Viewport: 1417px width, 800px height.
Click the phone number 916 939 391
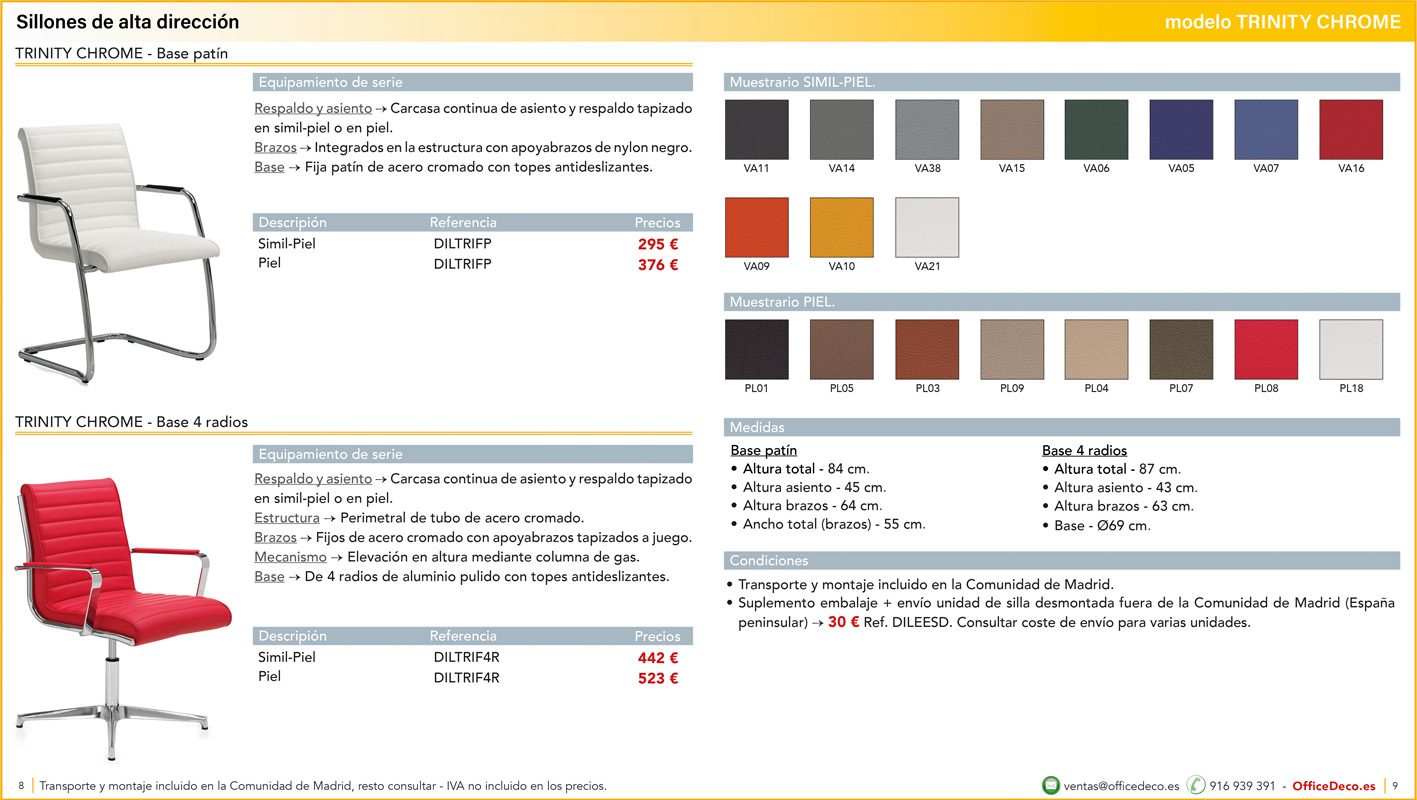click(x=1242, y=786)
